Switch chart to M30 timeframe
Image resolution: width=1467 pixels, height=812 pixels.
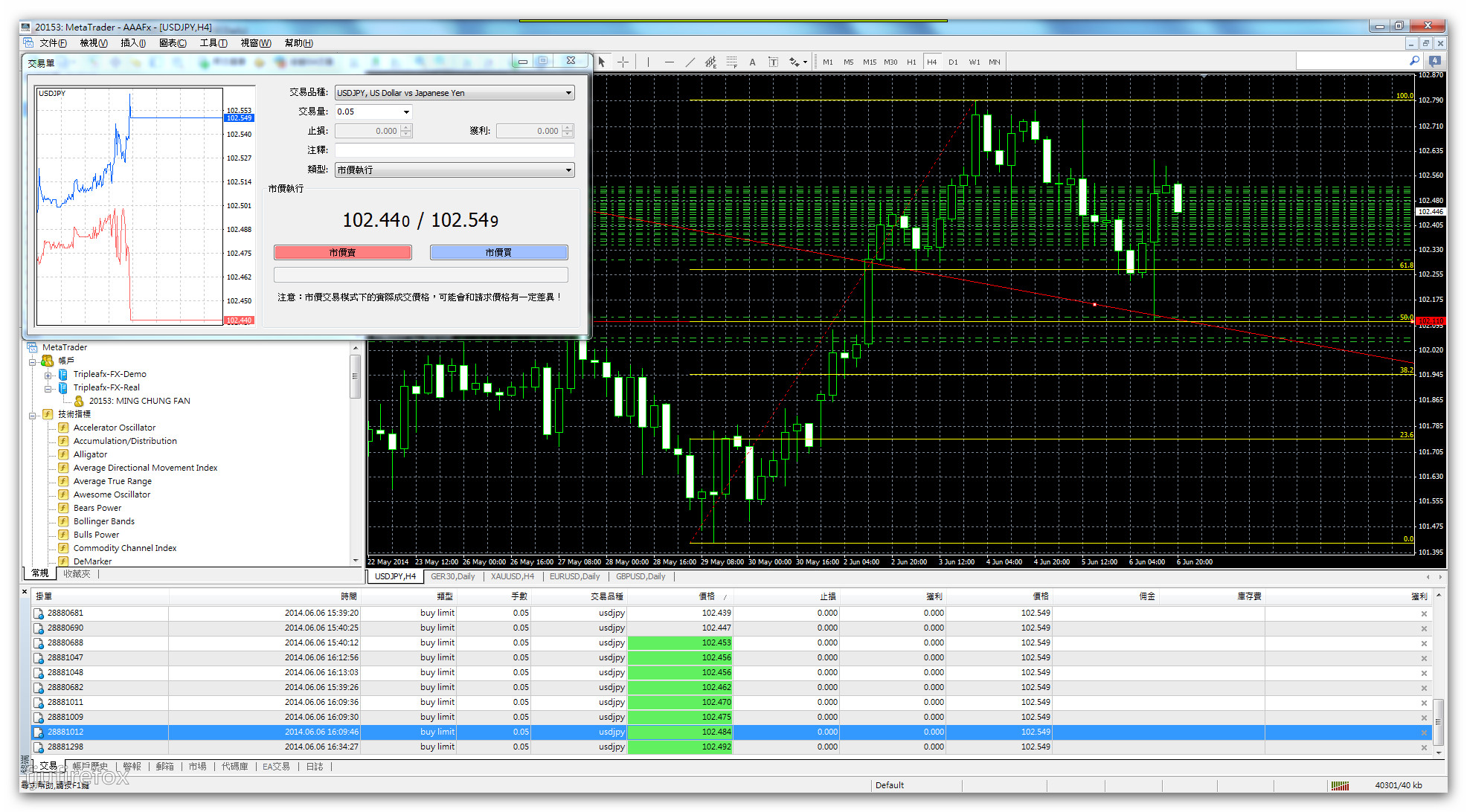pos(890,62)
